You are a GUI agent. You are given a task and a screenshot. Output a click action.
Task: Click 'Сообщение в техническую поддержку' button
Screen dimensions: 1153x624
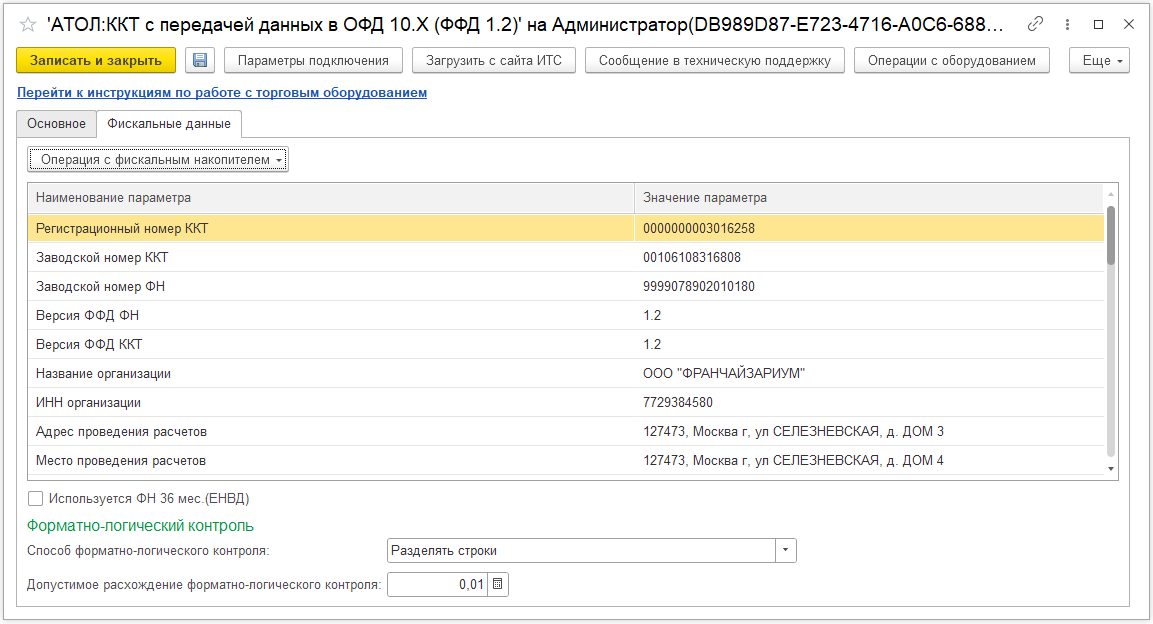point(714,61)
